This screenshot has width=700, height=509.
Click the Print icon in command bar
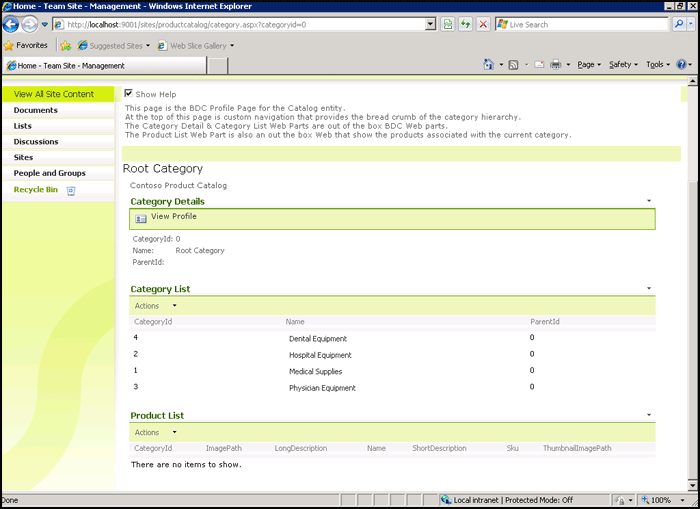pos(556,65)
